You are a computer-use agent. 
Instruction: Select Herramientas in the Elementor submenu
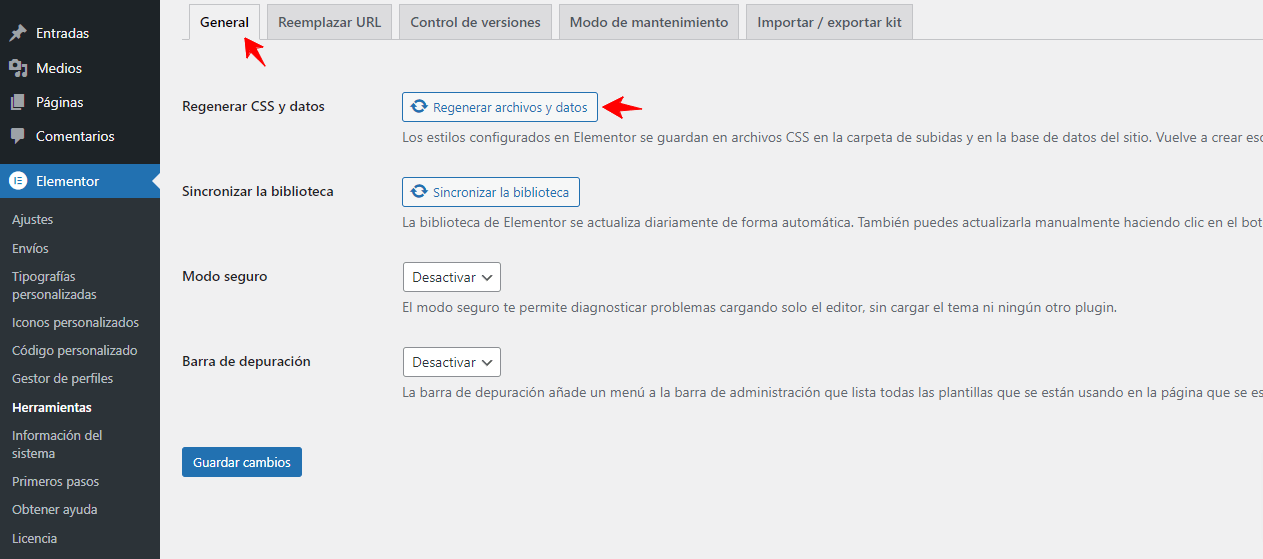pyautogui.click(x=52, y=407)
